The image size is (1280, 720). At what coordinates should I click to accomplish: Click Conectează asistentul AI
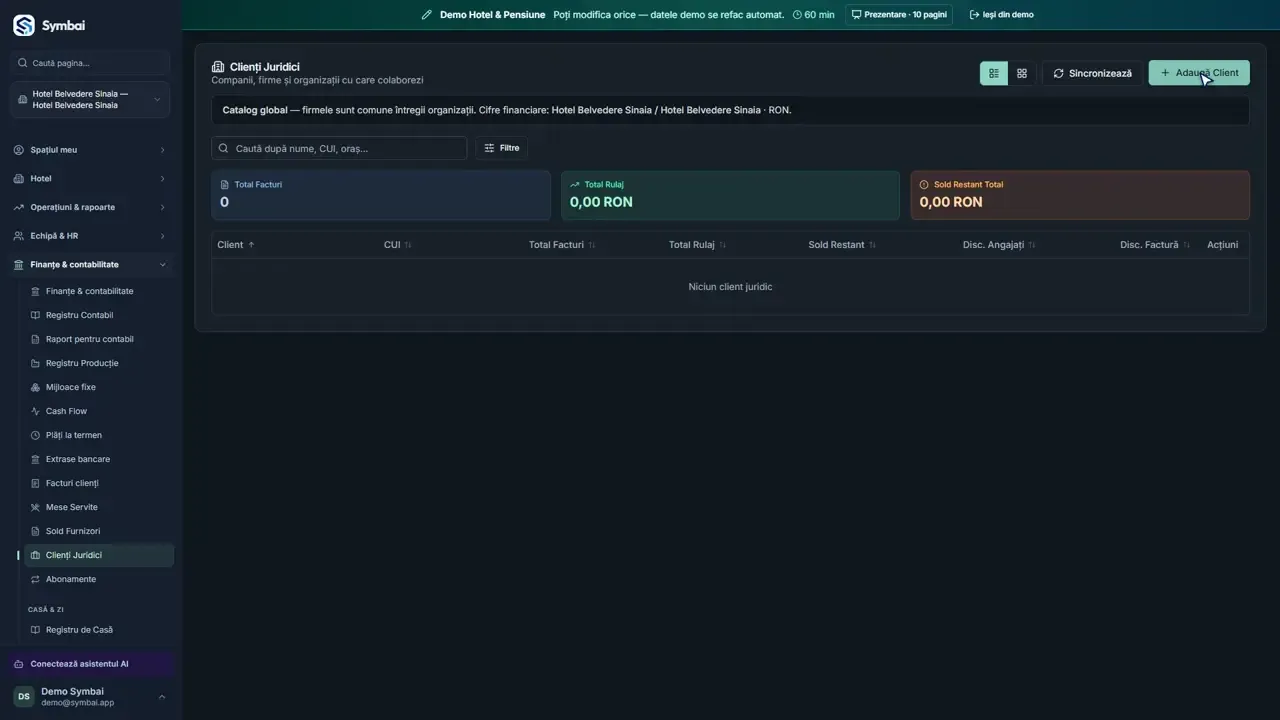tap(90, 664)
